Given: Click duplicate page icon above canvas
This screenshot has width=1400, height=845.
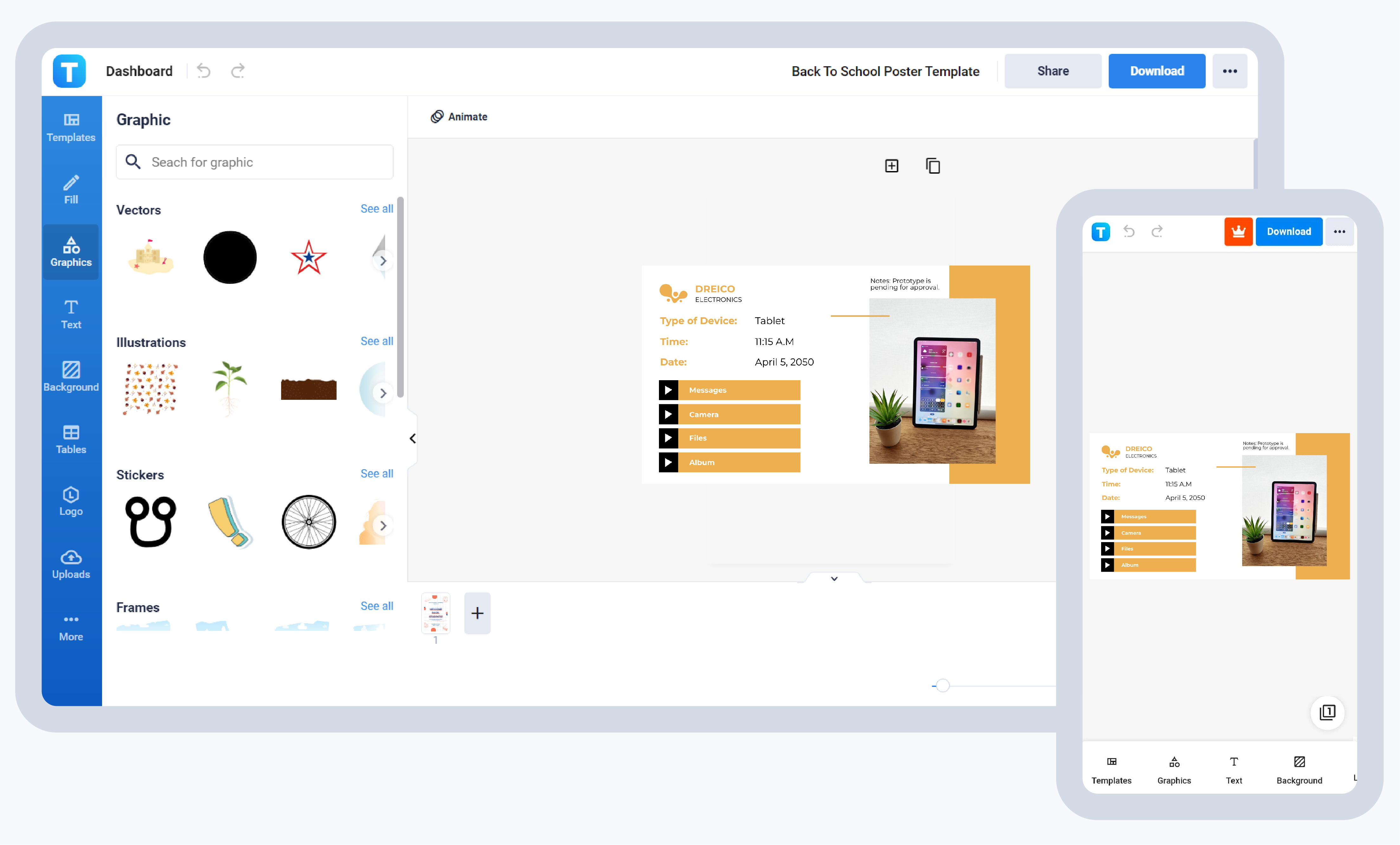Looking at the screenshot, I should 932,166.
